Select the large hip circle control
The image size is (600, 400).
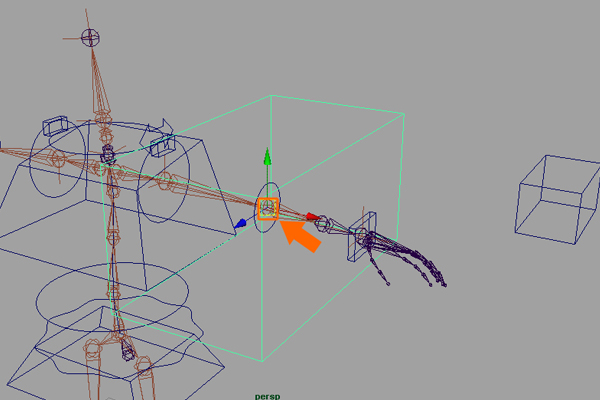click(x=112, y=297)
